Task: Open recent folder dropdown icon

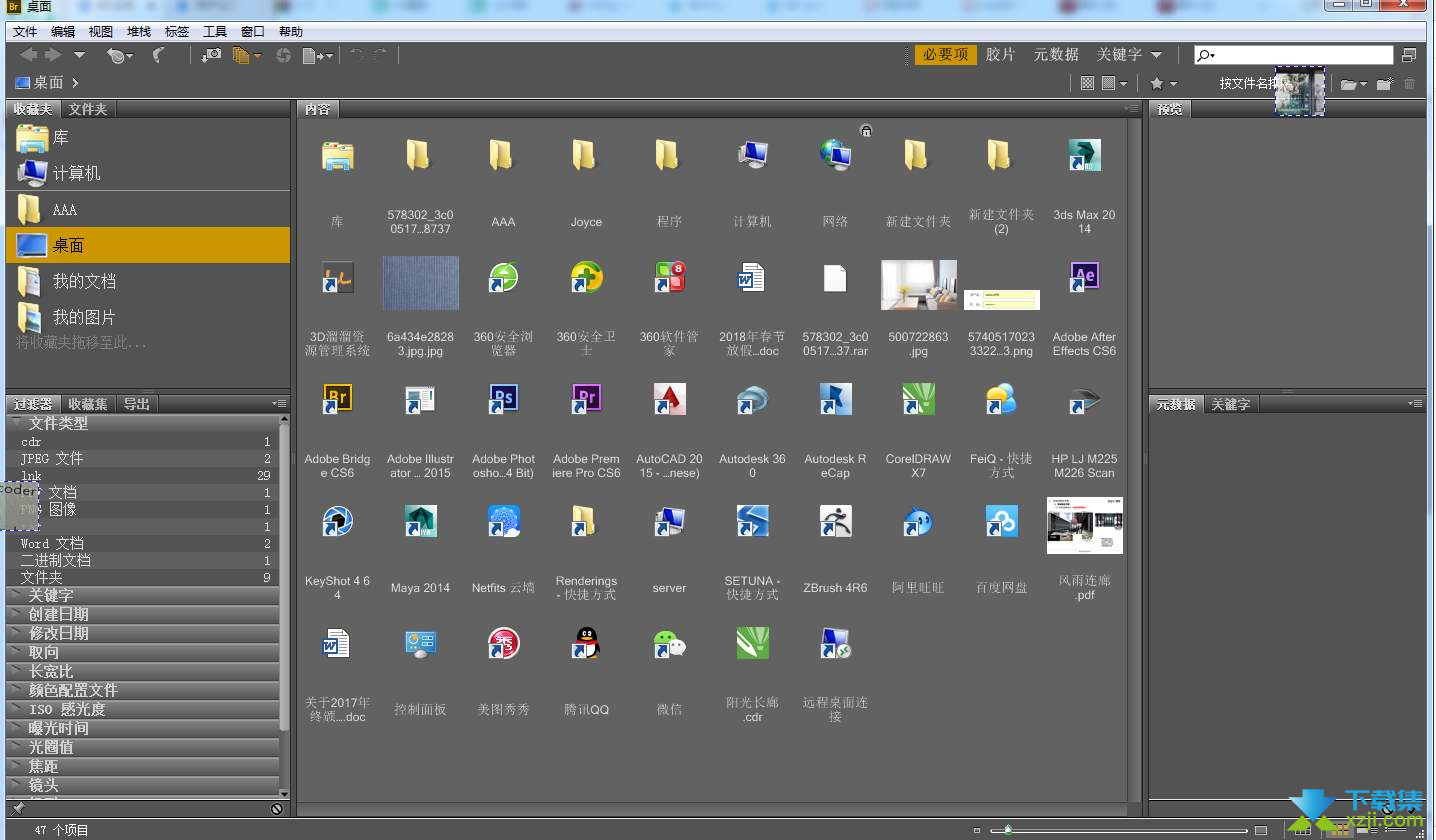Action: pyautogui.click(x=1353, y=84)
